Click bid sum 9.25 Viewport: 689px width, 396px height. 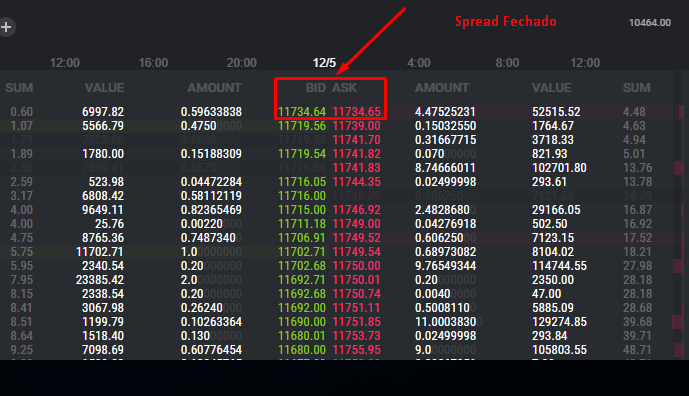pos(22,350)
